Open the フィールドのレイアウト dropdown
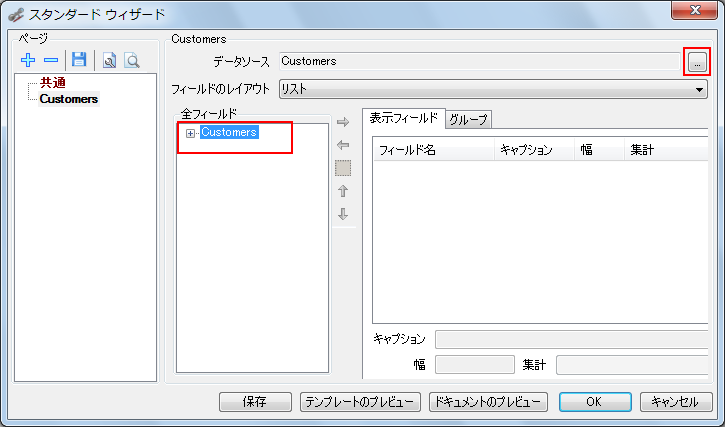Viewport: 725px width, 427px height. (x=700, y=89)
